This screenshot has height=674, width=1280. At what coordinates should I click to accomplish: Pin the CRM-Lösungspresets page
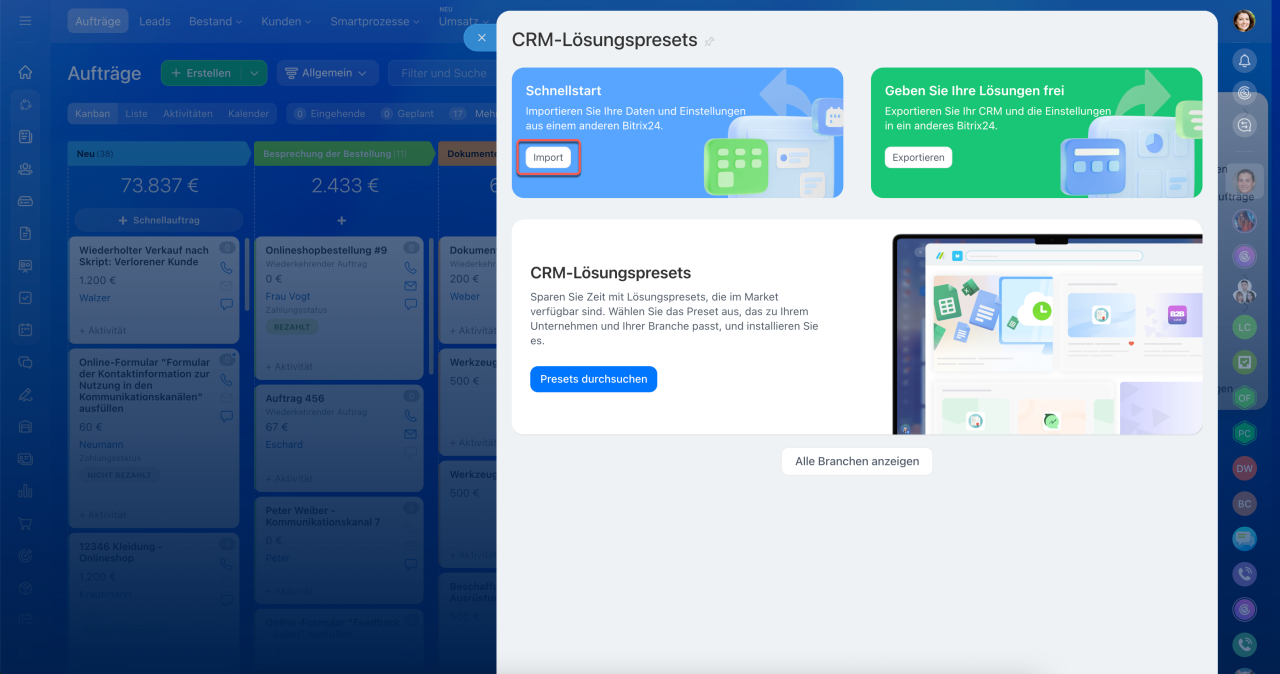point(709,42)
